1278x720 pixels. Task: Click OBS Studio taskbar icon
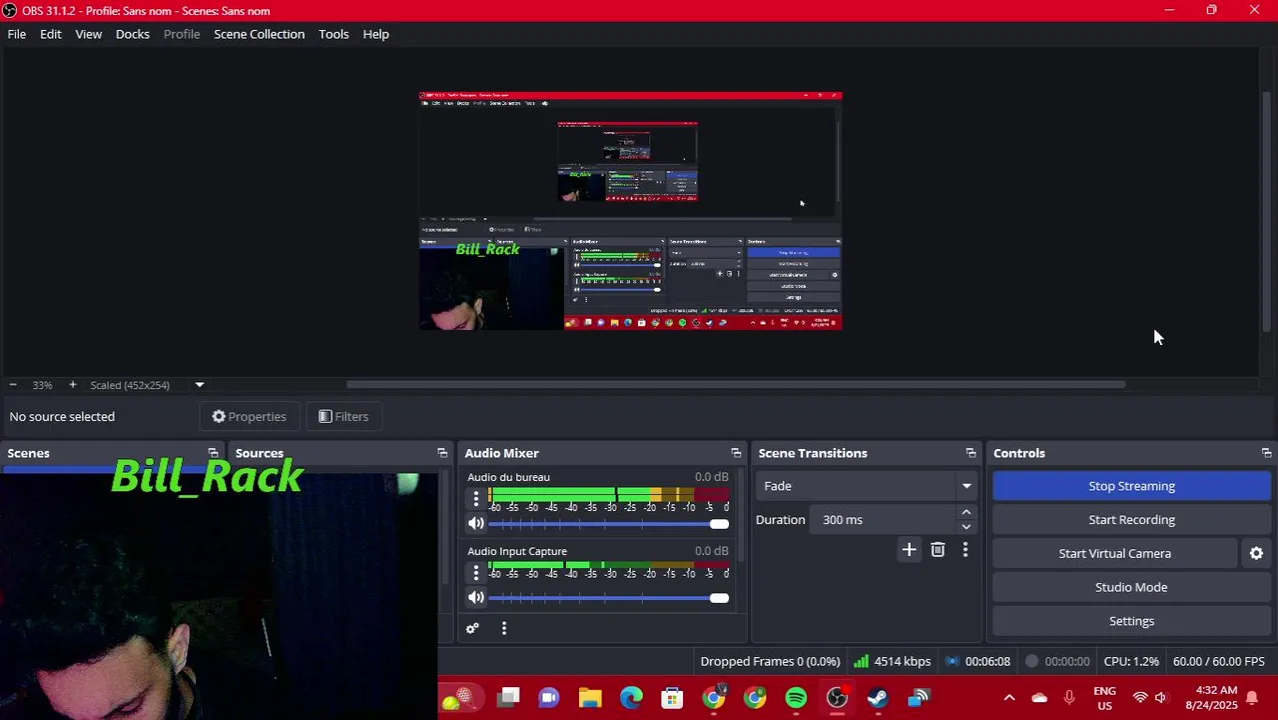(837, 698)
